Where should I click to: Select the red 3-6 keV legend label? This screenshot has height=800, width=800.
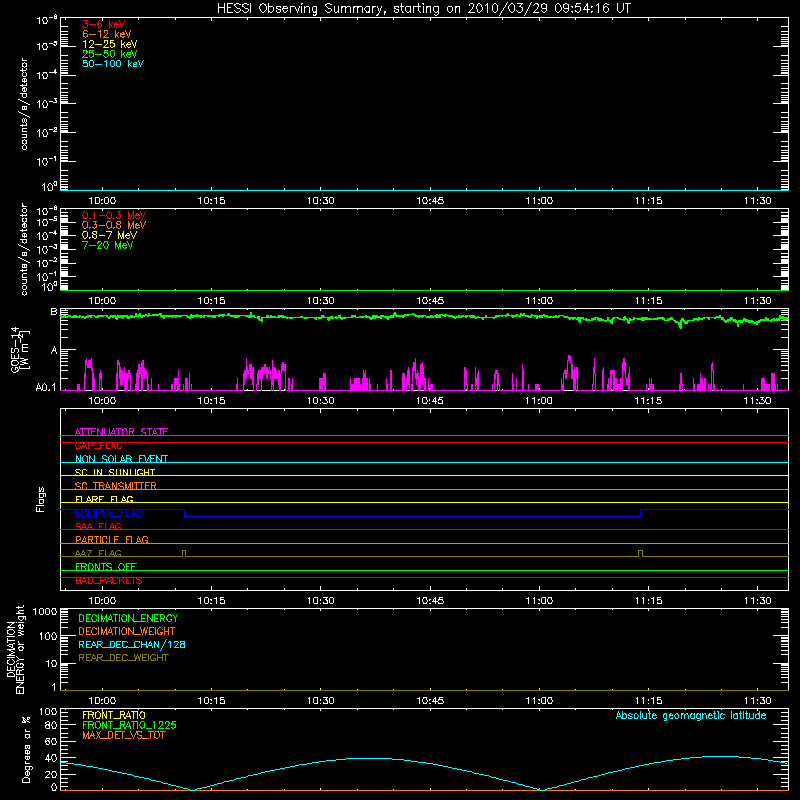(x=103, y=24)
